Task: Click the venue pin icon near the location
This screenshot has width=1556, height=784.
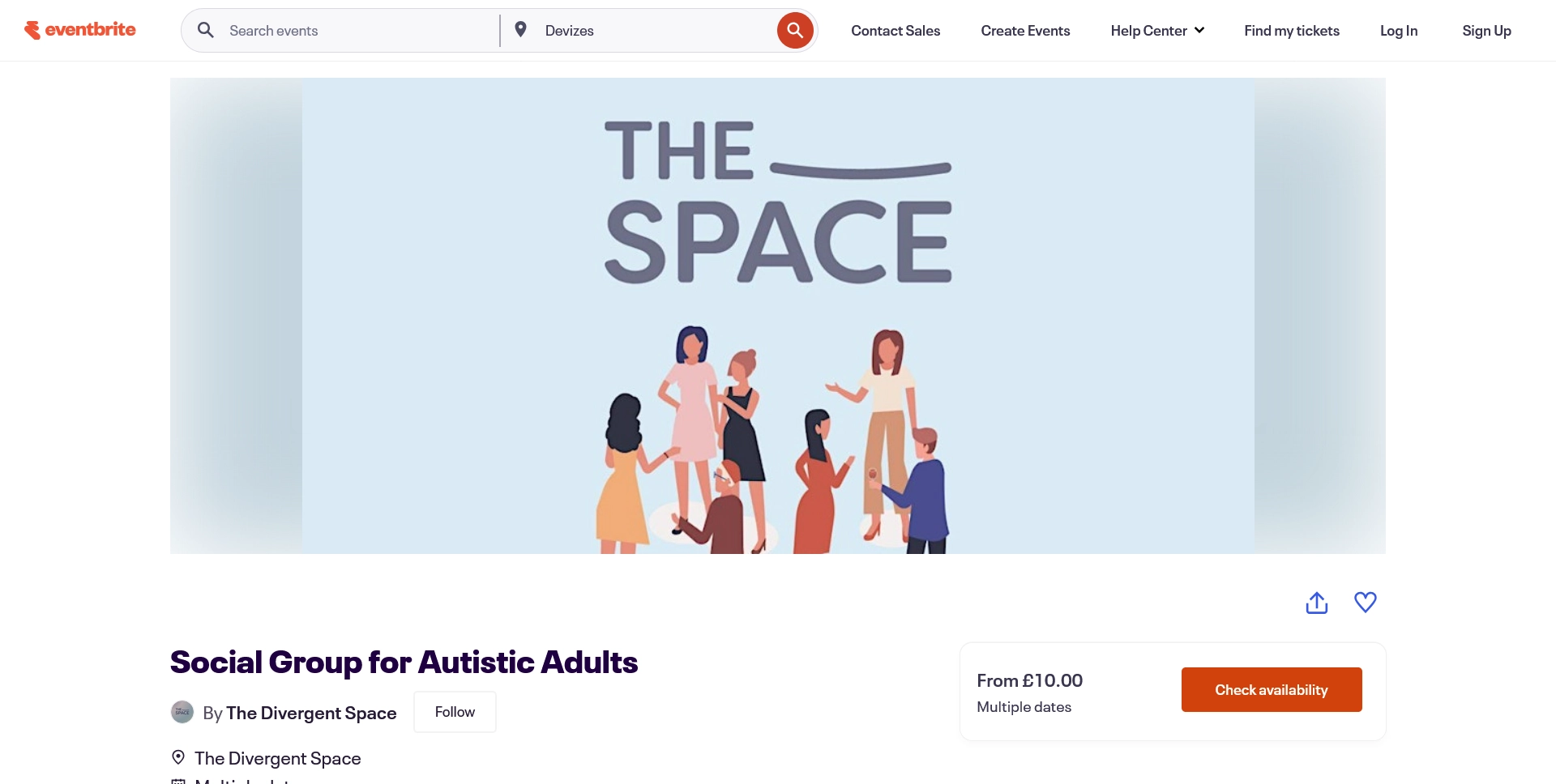Action: point(178,757)
